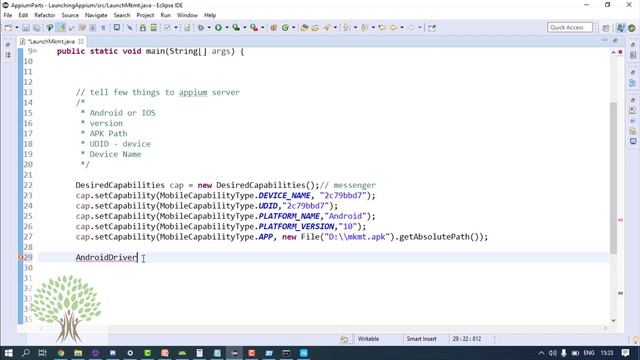Image resolution: width=640 pixels, height=360 pixels.
Task: Open the File menu
Action: click(x=8, y=15)
